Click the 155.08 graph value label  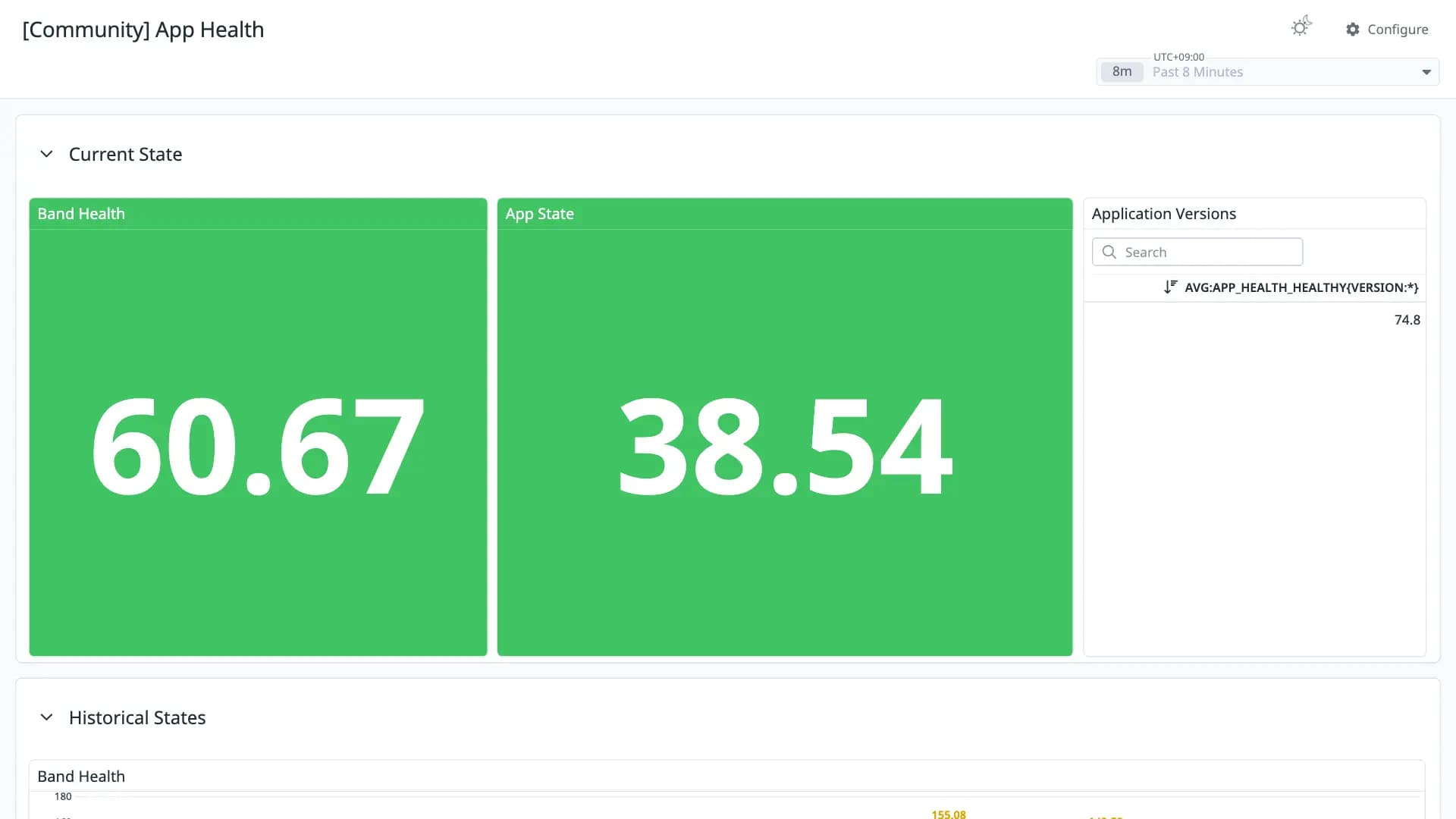949,814
